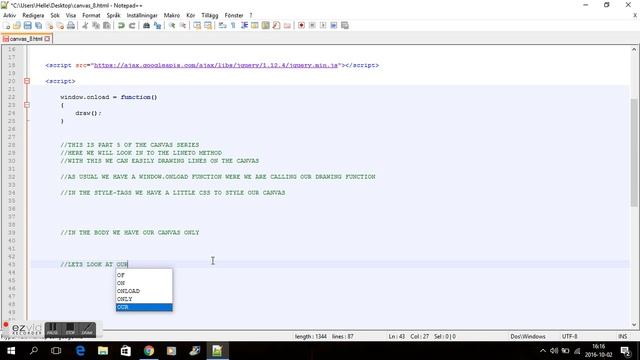The height and width of the screenshot is (360, 640).
Task: Open the Tillägg menu
Action: pyautogui.click(x=210, y=15)
